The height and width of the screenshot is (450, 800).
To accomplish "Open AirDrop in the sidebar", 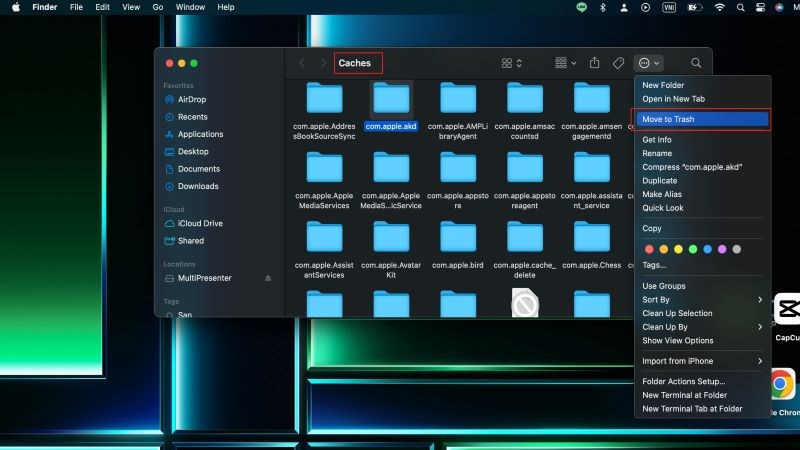I will pos(193,100).
